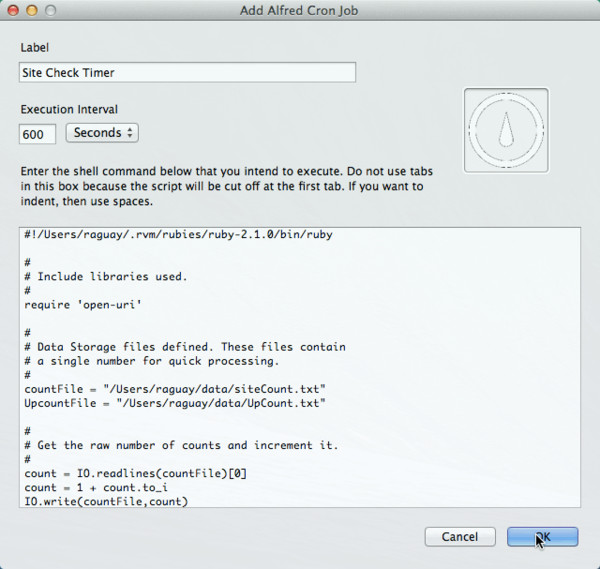600x569 pixels.
Task: Click the comment 'Get the raw number of counts'
Action: pos(181,445)
